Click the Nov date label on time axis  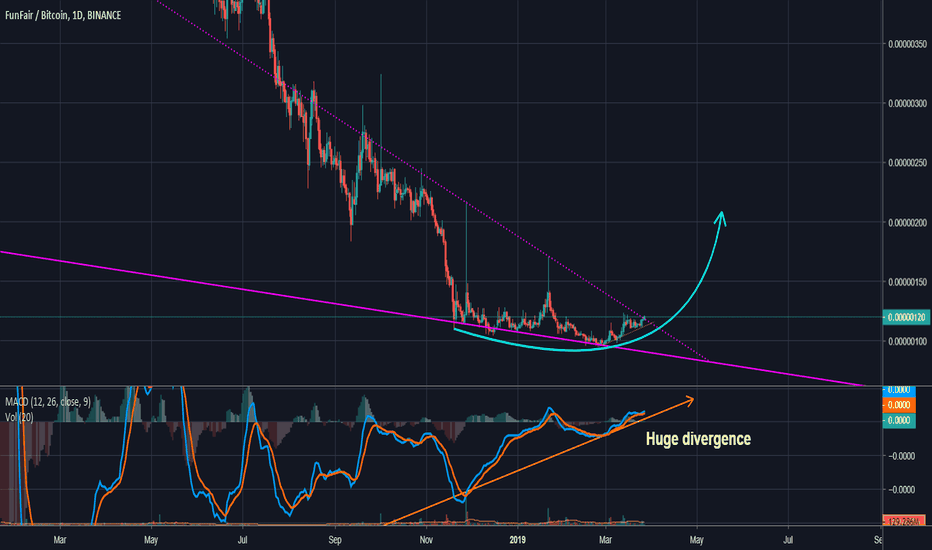[x=426, y=540]
